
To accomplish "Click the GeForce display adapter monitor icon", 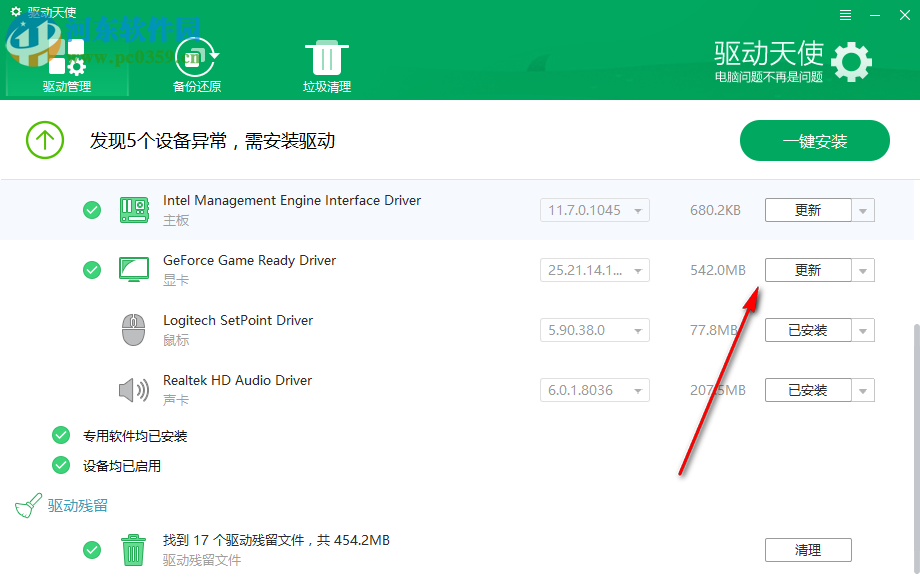I will [134, 267].
